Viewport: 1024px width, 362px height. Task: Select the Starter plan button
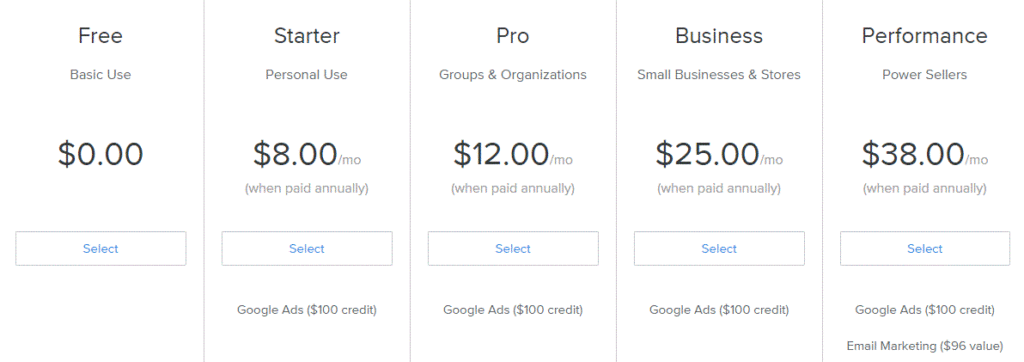307,248
